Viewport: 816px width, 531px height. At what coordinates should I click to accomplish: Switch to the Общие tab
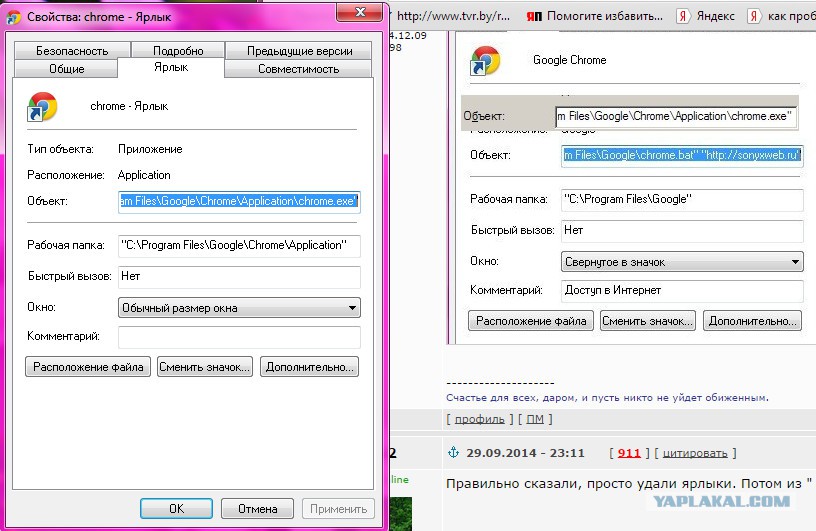tap(66, 69)
